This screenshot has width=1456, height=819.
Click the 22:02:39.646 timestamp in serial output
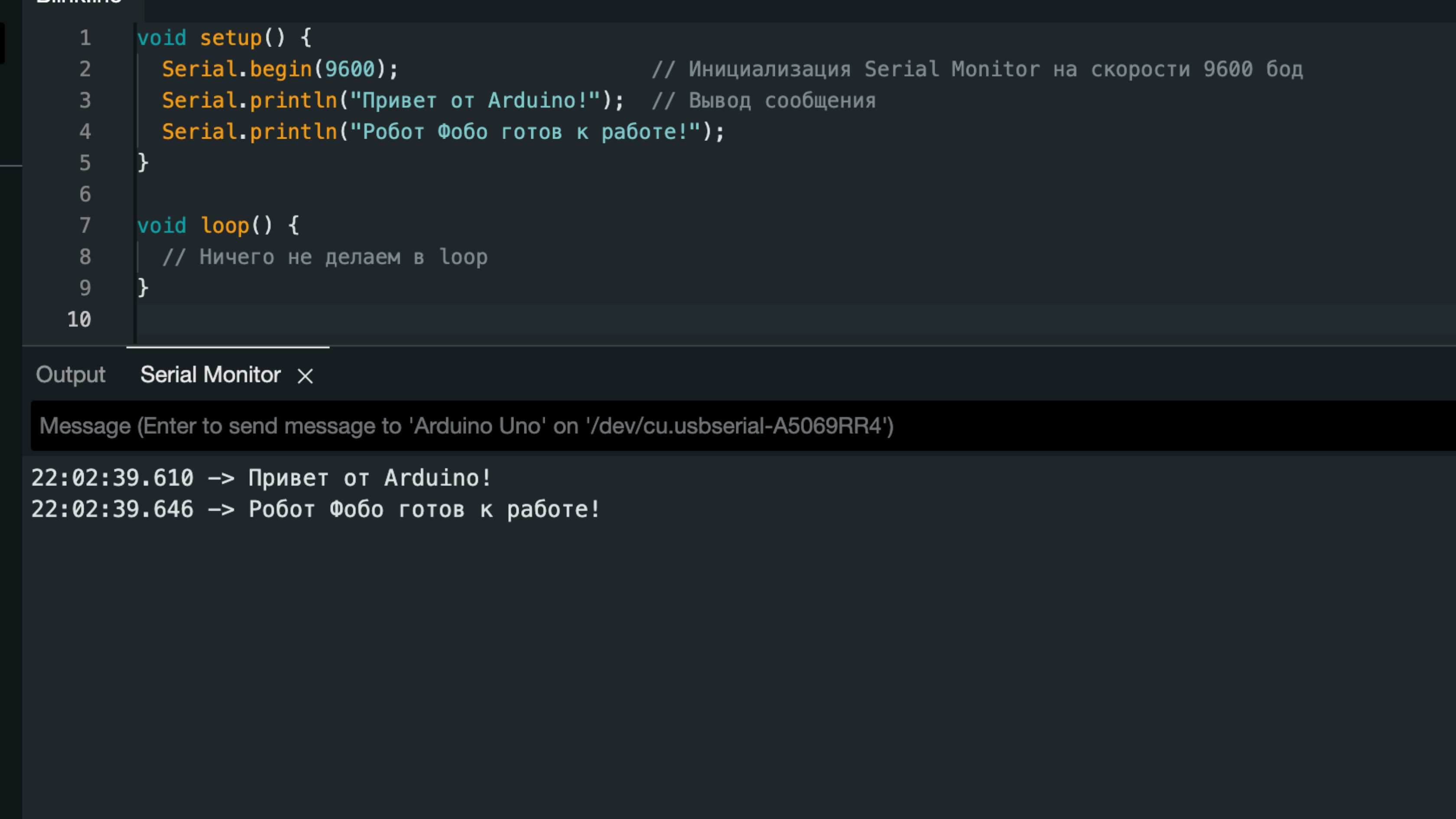tap(112, 509)
